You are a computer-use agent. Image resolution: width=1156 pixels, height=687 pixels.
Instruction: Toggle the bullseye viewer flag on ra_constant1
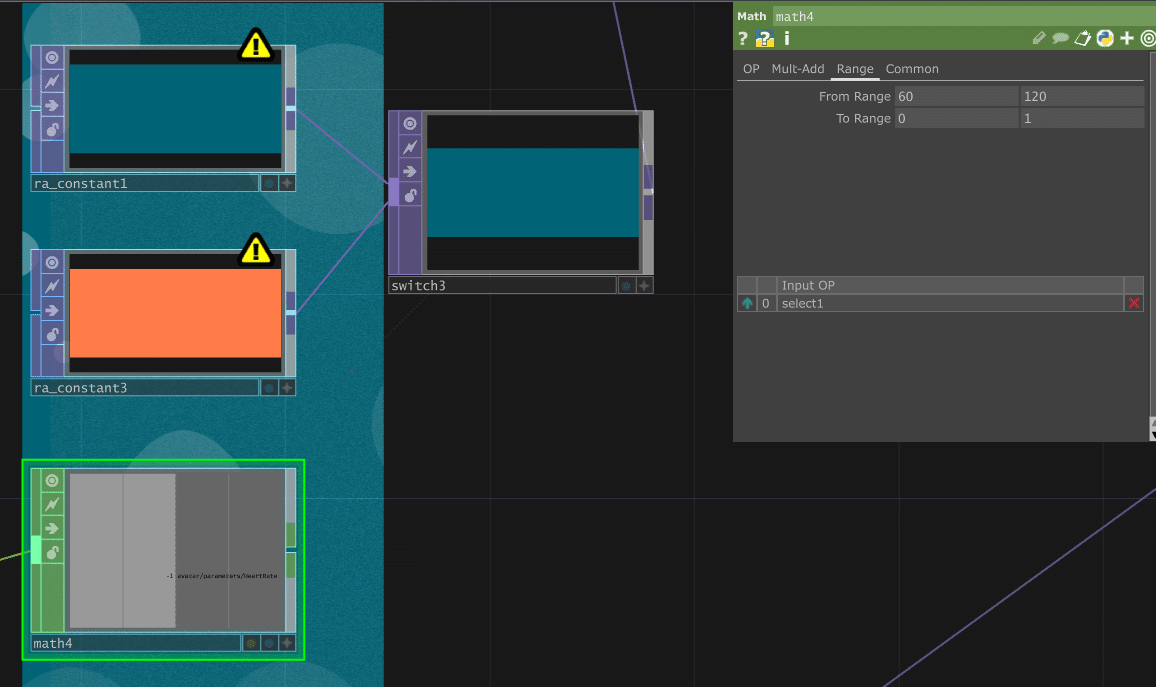coord(52,57)
